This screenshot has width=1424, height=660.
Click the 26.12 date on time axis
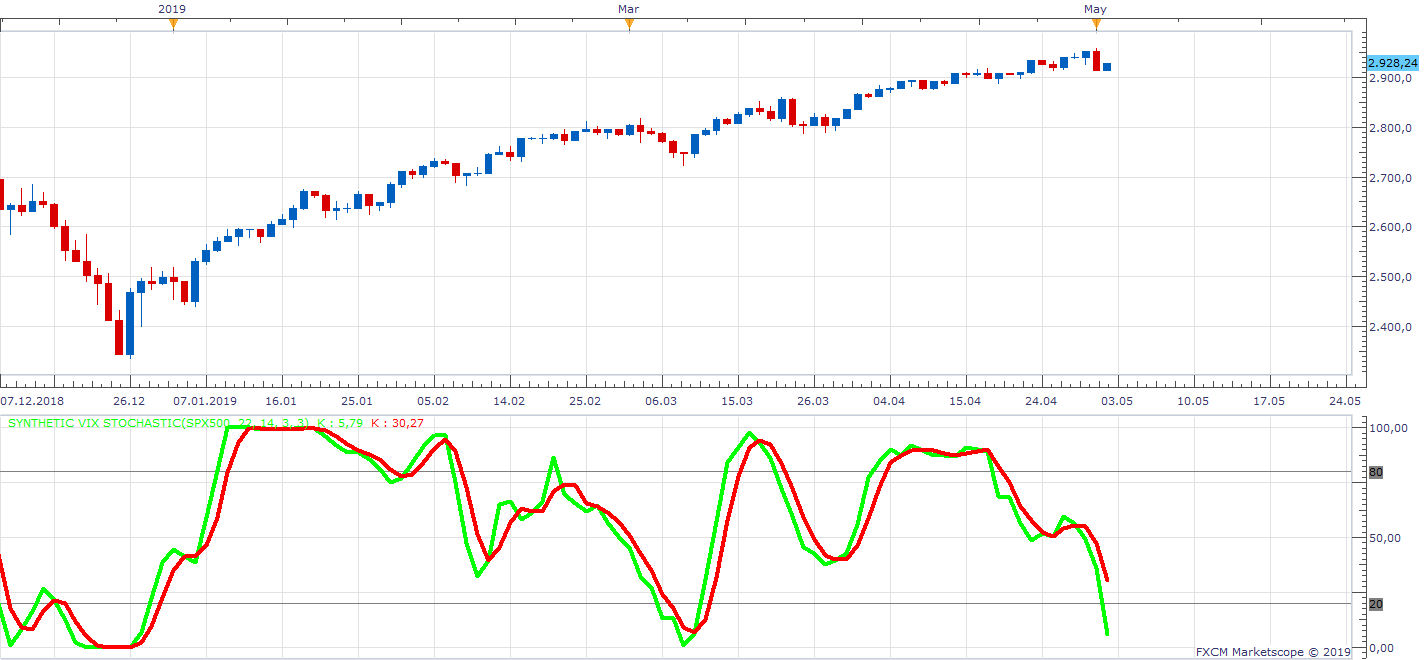coord(130,401)
